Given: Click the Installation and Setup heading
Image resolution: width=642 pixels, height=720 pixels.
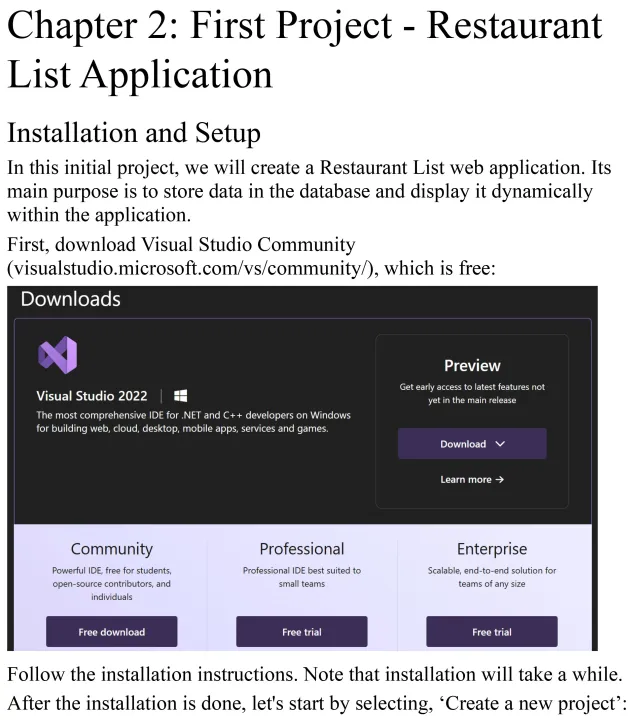Looking at the screenshot, I should coord(134,133).
